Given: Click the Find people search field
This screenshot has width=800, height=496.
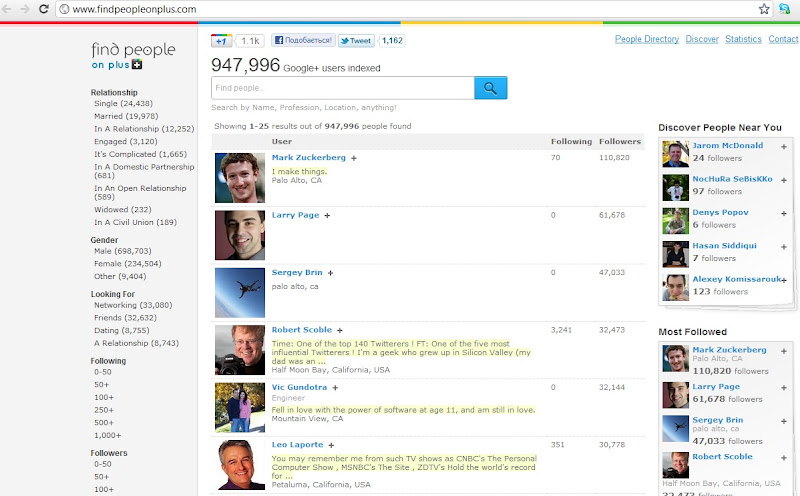Looking at the screenshot, I should [343, 88].
